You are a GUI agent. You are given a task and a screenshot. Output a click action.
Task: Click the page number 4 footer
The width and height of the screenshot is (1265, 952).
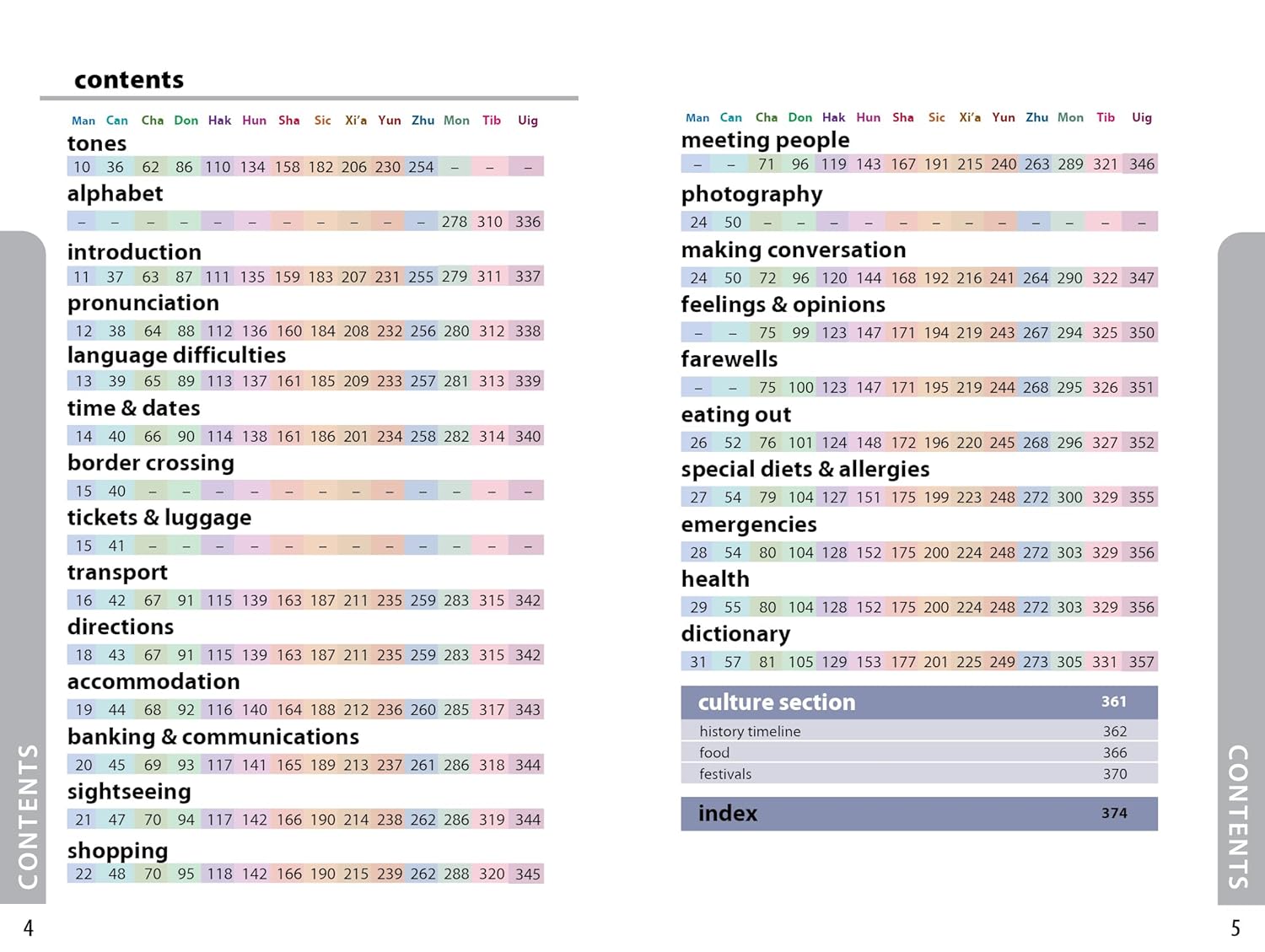click(x=29, y=928)
